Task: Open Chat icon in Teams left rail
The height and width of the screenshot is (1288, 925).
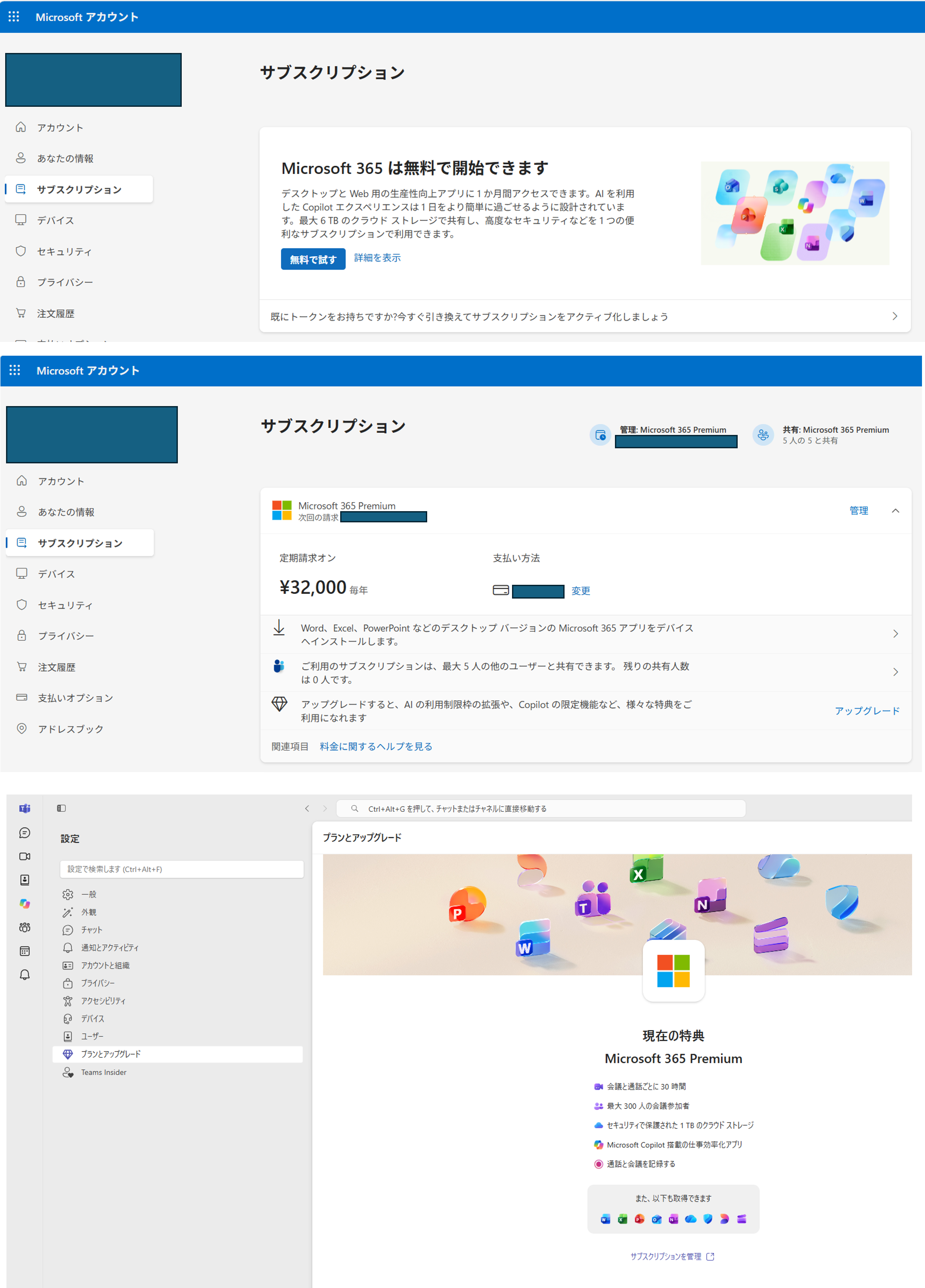Action: click(25, 832)
